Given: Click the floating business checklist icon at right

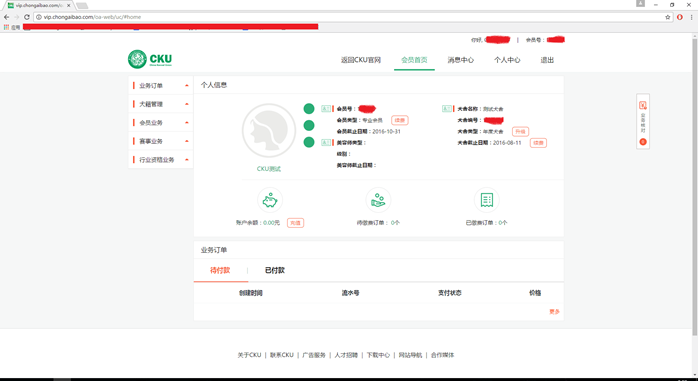Looking at the screenshot, I should [x=643, y=105].
